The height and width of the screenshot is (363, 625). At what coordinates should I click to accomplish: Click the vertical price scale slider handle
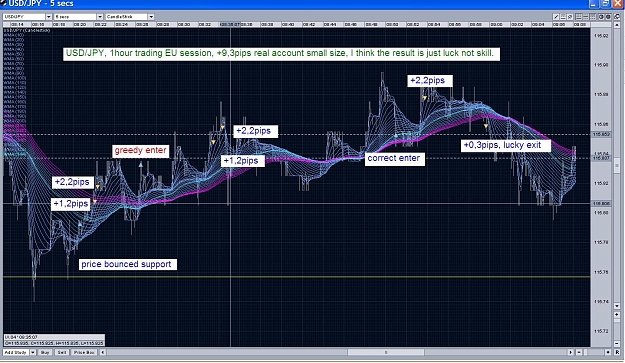pyautogui.click(x=617, y=165)
